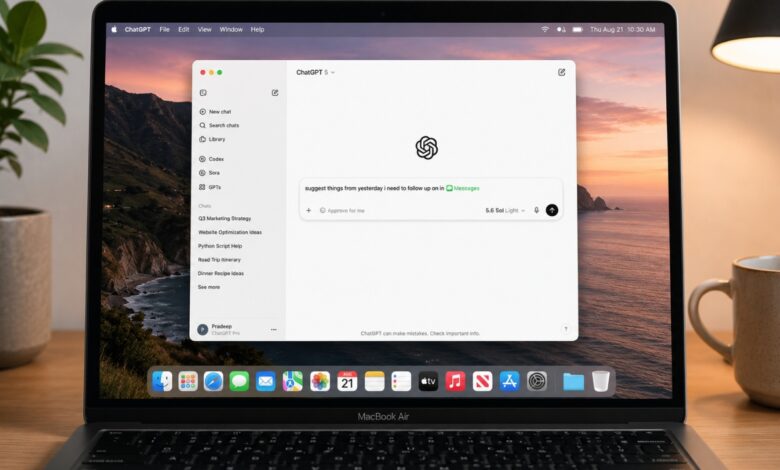Open the Python Script Help chat
The height and width of the screenshot is (470, 780).
point(220,246)
